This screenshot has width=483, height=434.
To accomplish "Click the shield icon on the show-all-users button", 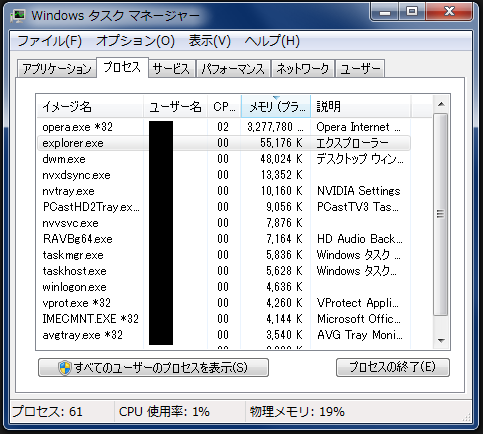I will [x=65, y=368].
